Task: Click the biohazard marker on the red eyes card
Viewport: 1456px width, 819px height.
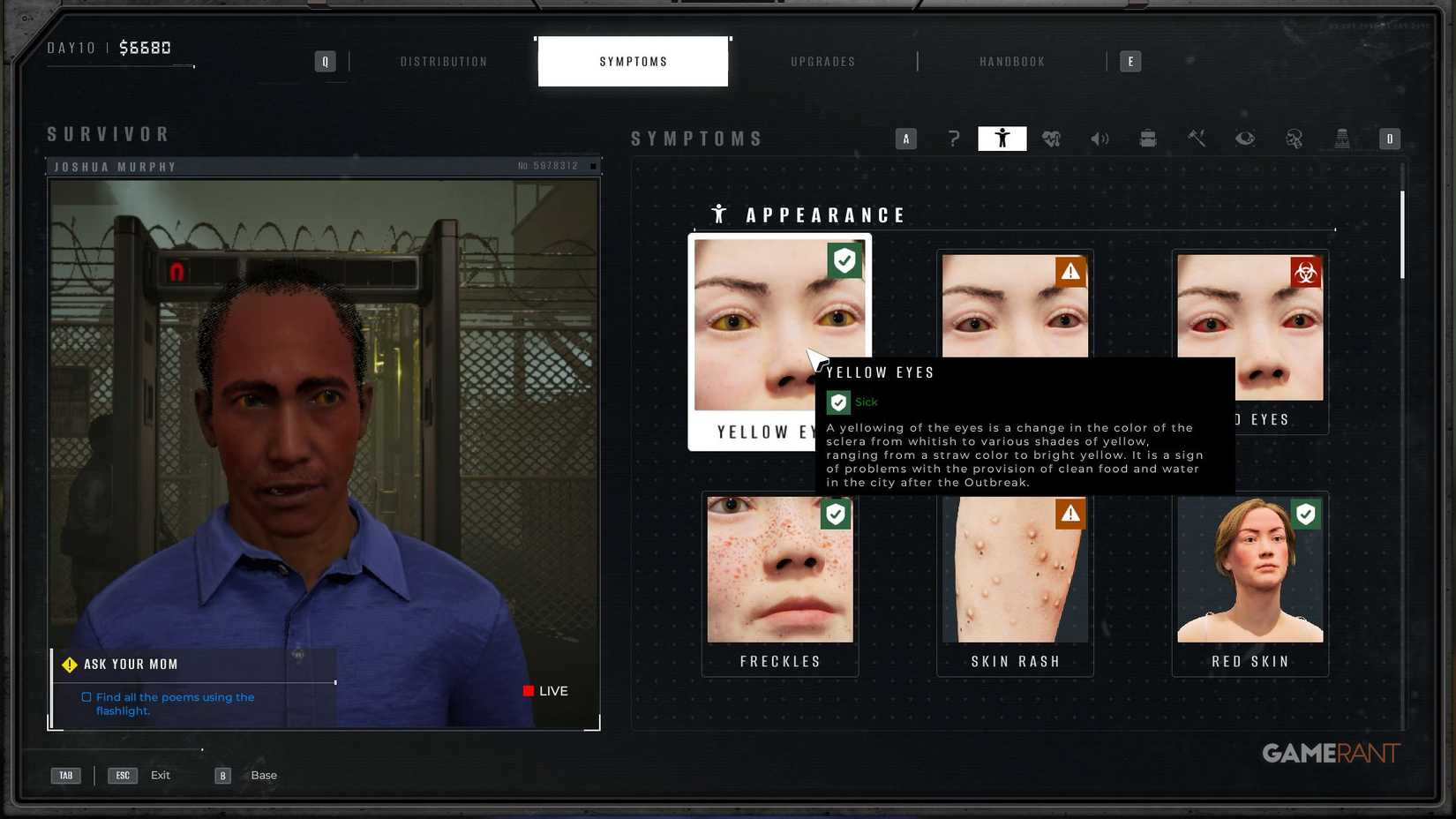Action: (x=1307, y=272)
